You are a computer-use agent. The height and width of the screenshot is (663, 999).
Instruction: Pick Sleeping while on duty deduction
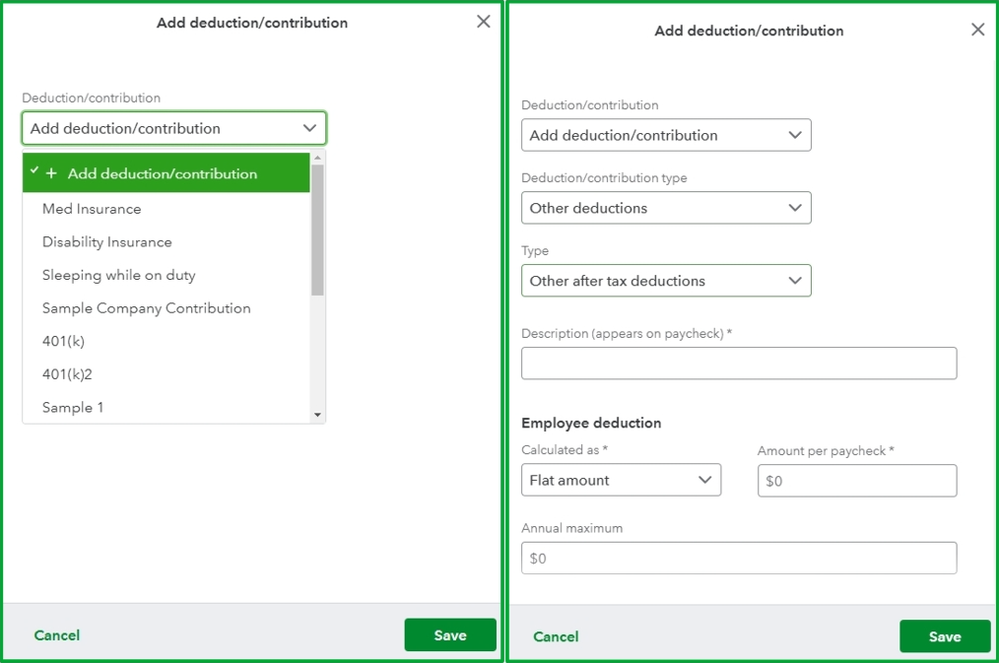click(x=119, y=275)
